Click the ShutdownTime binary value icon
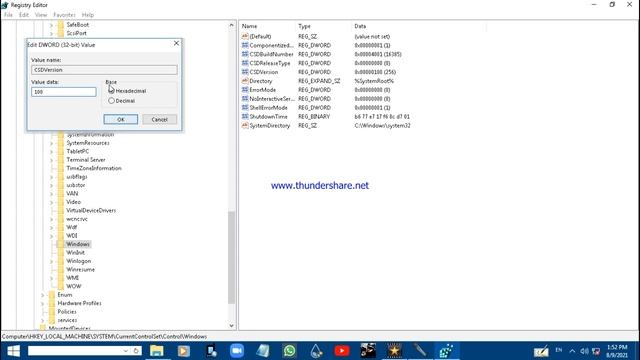This screenshot has width=640, height=360. (x=245, y=117)
